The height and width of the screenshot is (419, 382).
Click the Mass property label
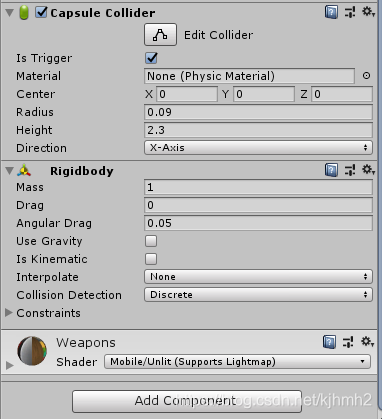tap(30, 187)
